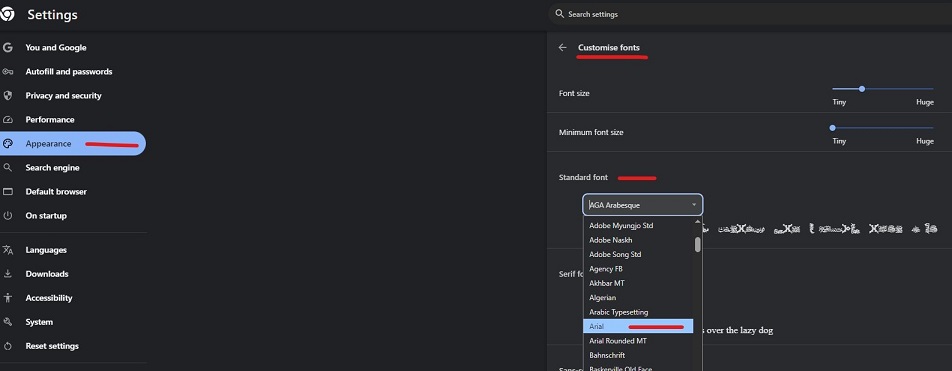Click the reset clock icon for Reset settings
The width and height of the screenshot is (952, 371).
coord(8,346)
